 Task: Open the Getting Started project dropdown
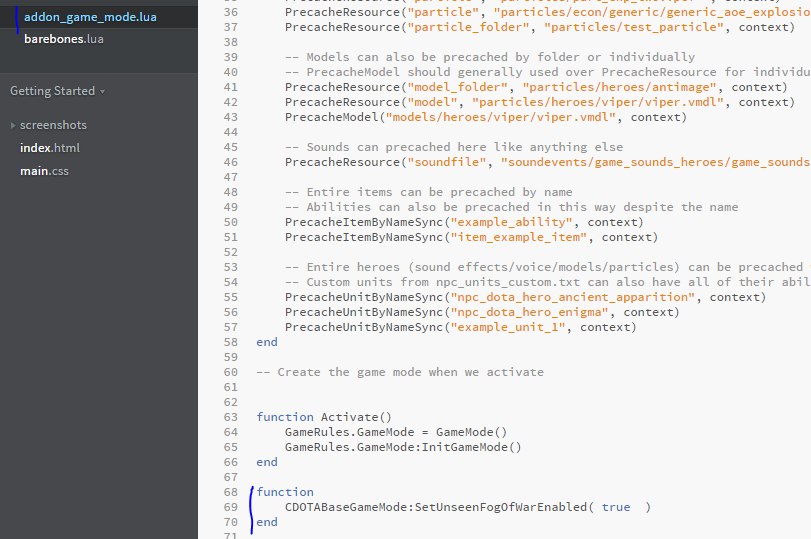pyautogui.click(x=57, y=91)
